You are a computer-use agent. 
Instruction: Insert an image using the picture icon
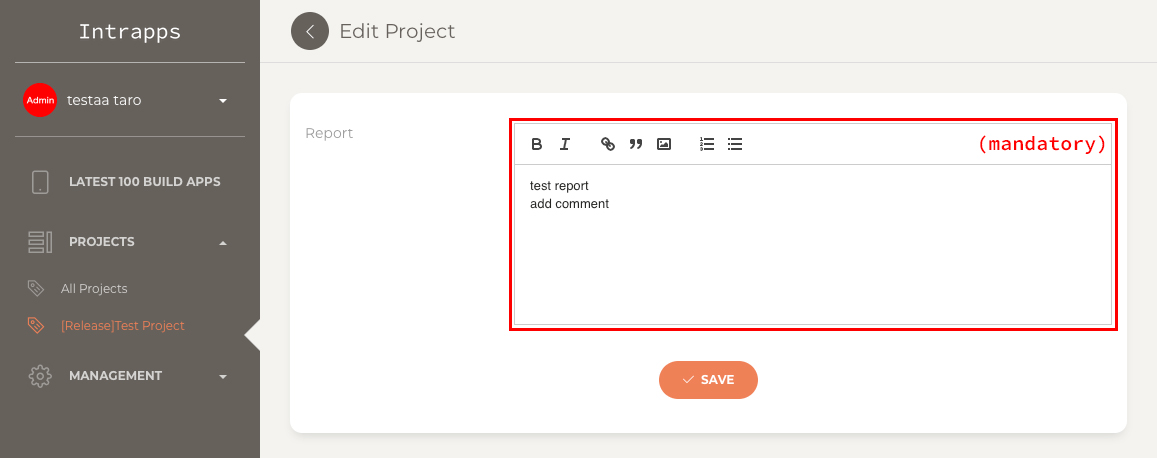[x=664, y=145]
